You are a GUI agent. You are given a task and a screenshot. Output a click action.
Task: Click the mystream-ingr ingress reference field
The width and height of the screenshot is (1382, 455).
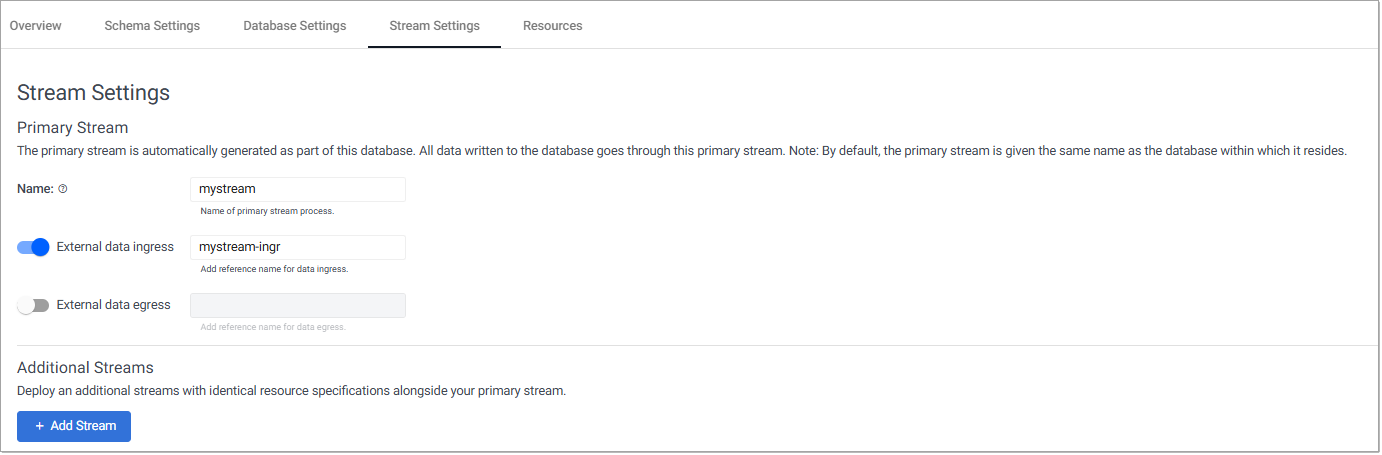297,247
